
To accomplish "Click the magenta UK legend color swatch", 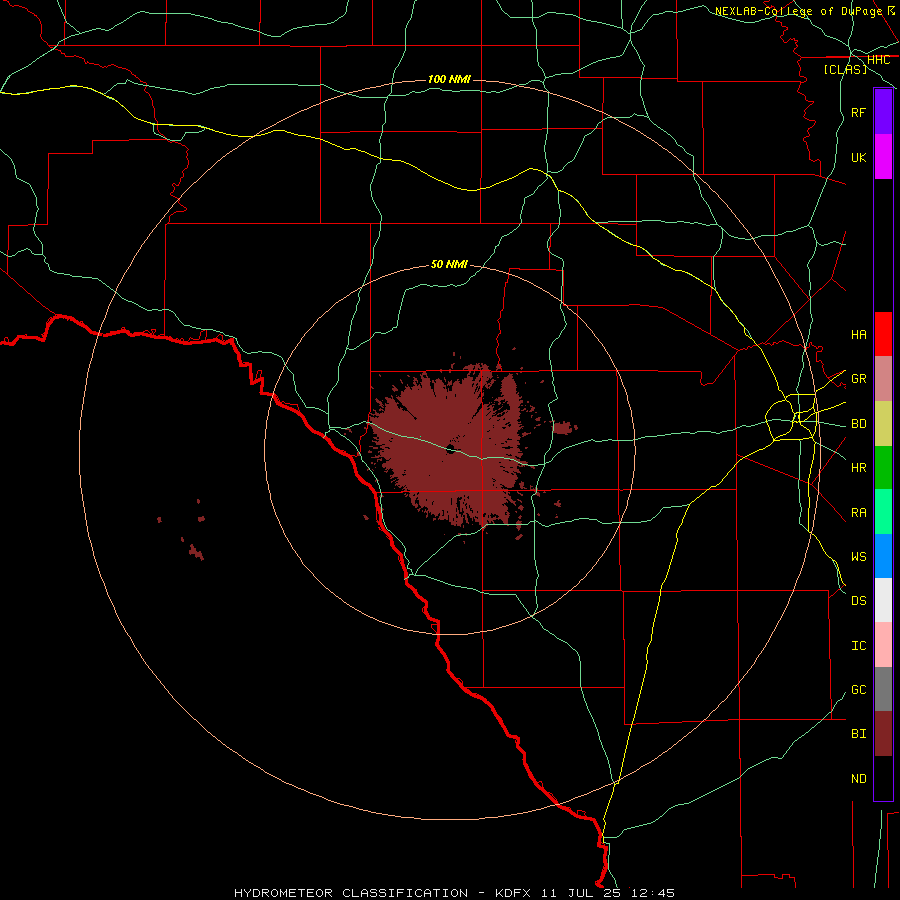I will click(883, 157).
